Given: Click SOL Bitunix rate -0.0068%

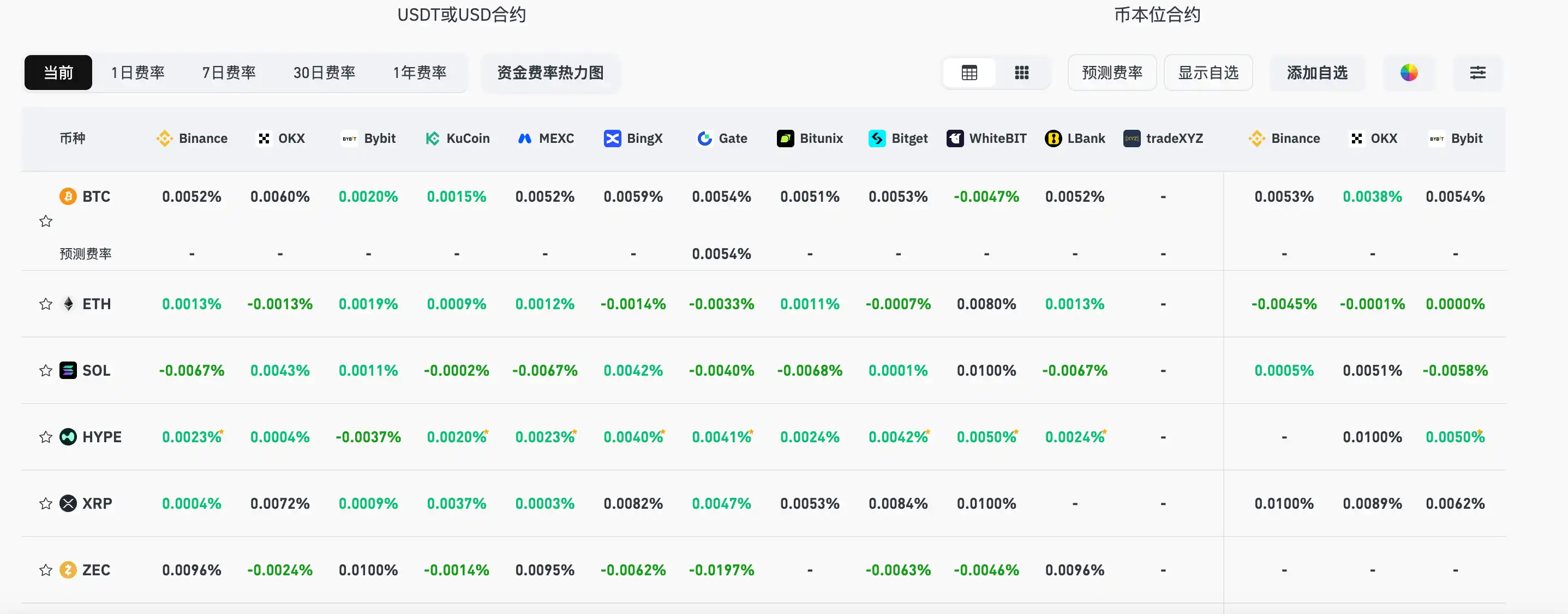Looking at the screenshot, I should pyautogui.click(x=810, y=371).
